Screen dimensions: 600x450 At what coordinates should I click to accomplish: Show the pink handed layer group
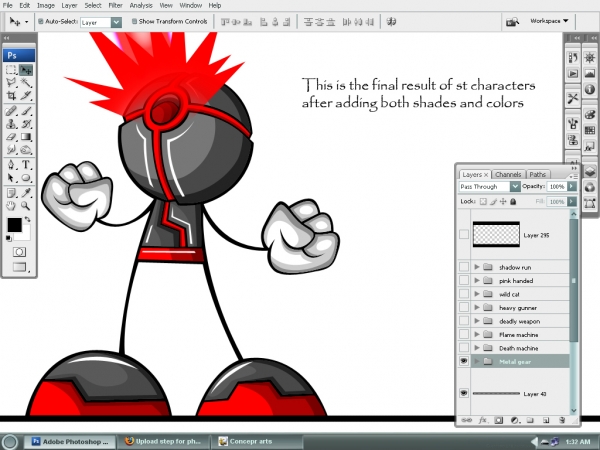[464, 280]
